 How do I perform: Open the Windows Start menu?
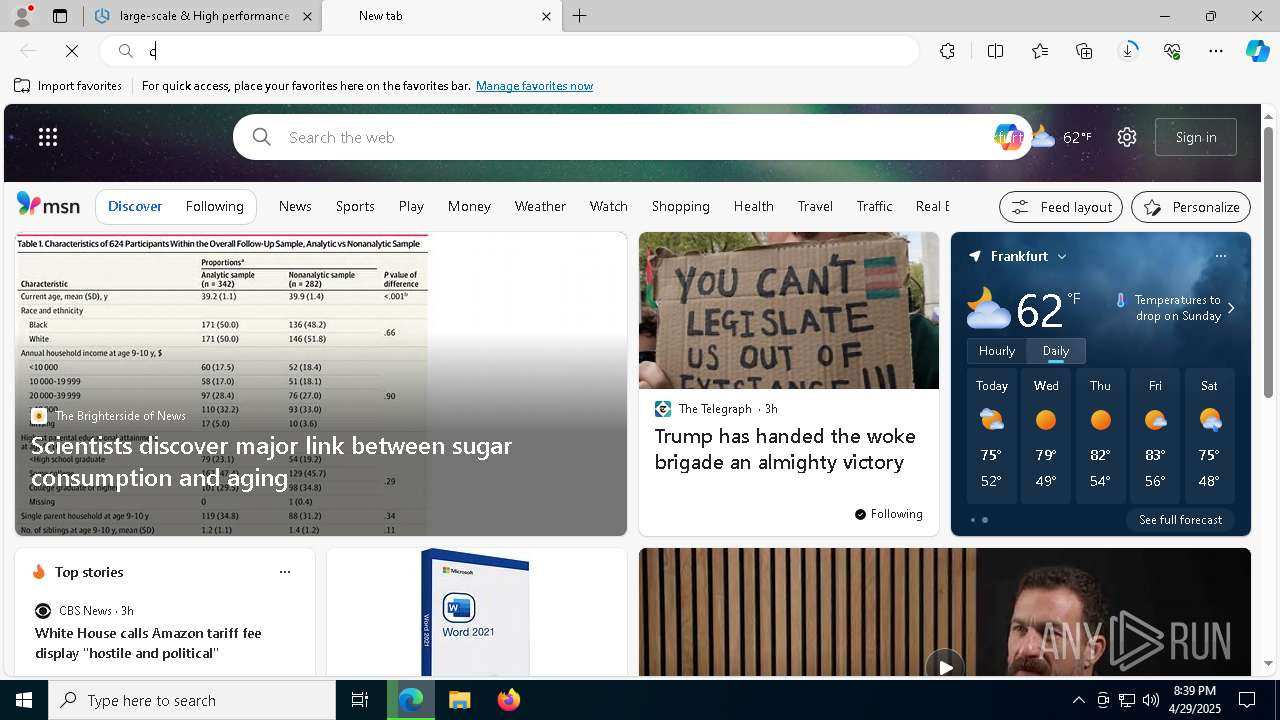click(24, 700)
